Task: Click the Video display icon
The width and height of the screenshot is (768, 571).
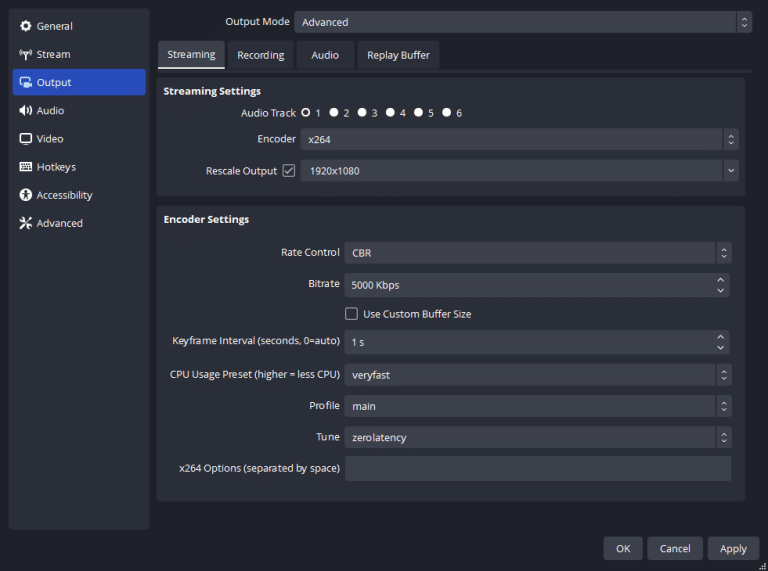Action: click(x=25, y=139)
